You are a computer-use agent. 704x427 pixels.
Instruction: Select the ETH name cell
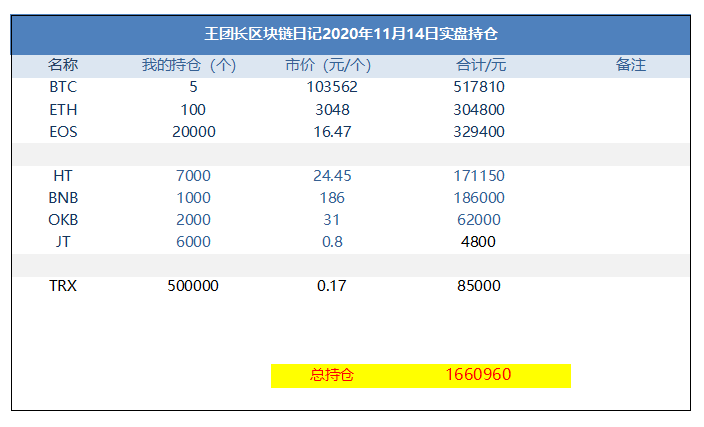tap(63, 109)
